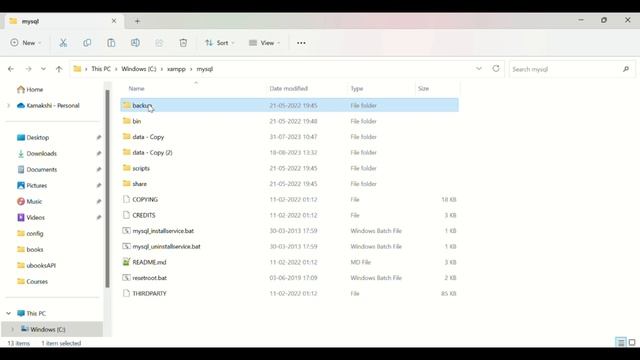Click the Share icon in toolbar

coord(159,43)
